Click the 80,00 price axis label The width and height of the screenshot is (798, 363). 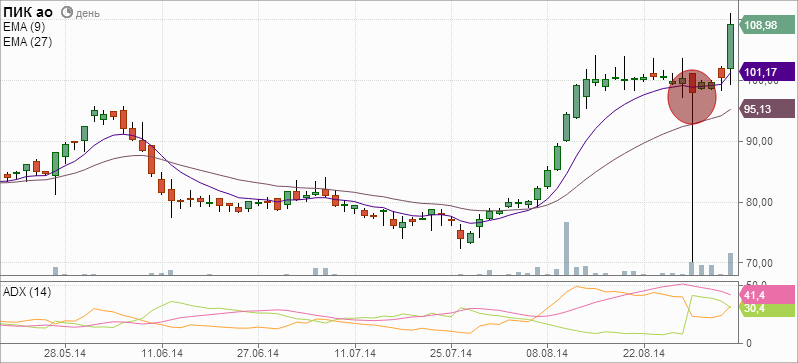point(758,202)
